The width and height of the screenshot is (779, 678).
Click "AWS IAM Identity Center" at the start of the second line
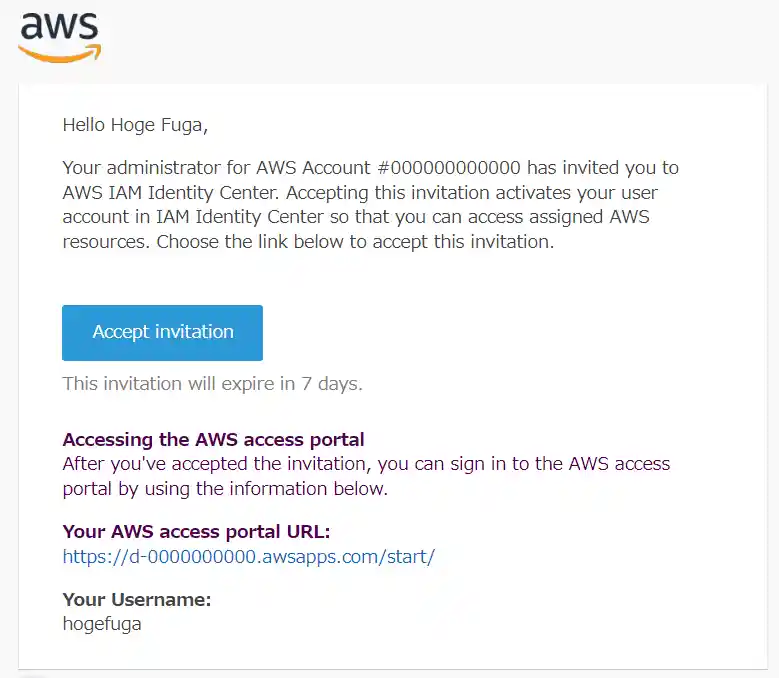164,192
